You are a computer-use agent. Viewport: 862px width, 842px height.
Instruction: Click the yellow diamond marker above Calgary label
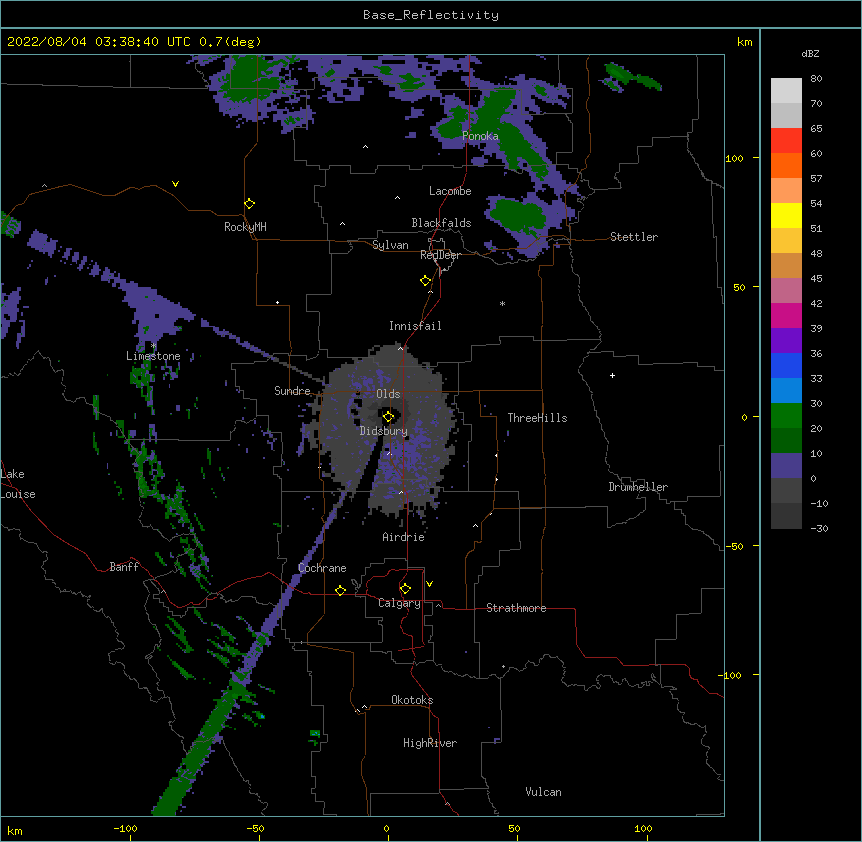pos(405,589)
